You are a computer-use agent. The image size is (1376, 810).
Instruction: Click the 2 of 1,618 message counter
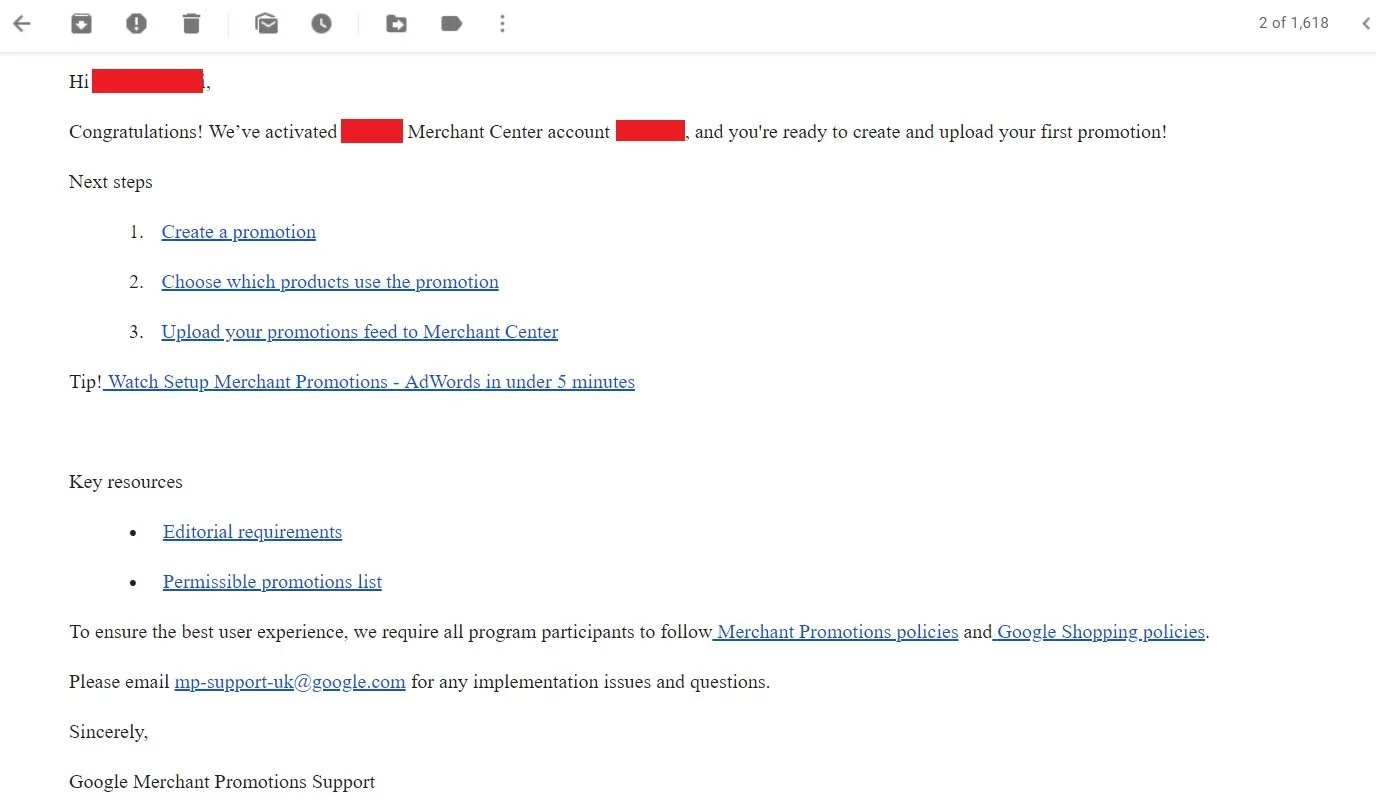[1293, 23]
